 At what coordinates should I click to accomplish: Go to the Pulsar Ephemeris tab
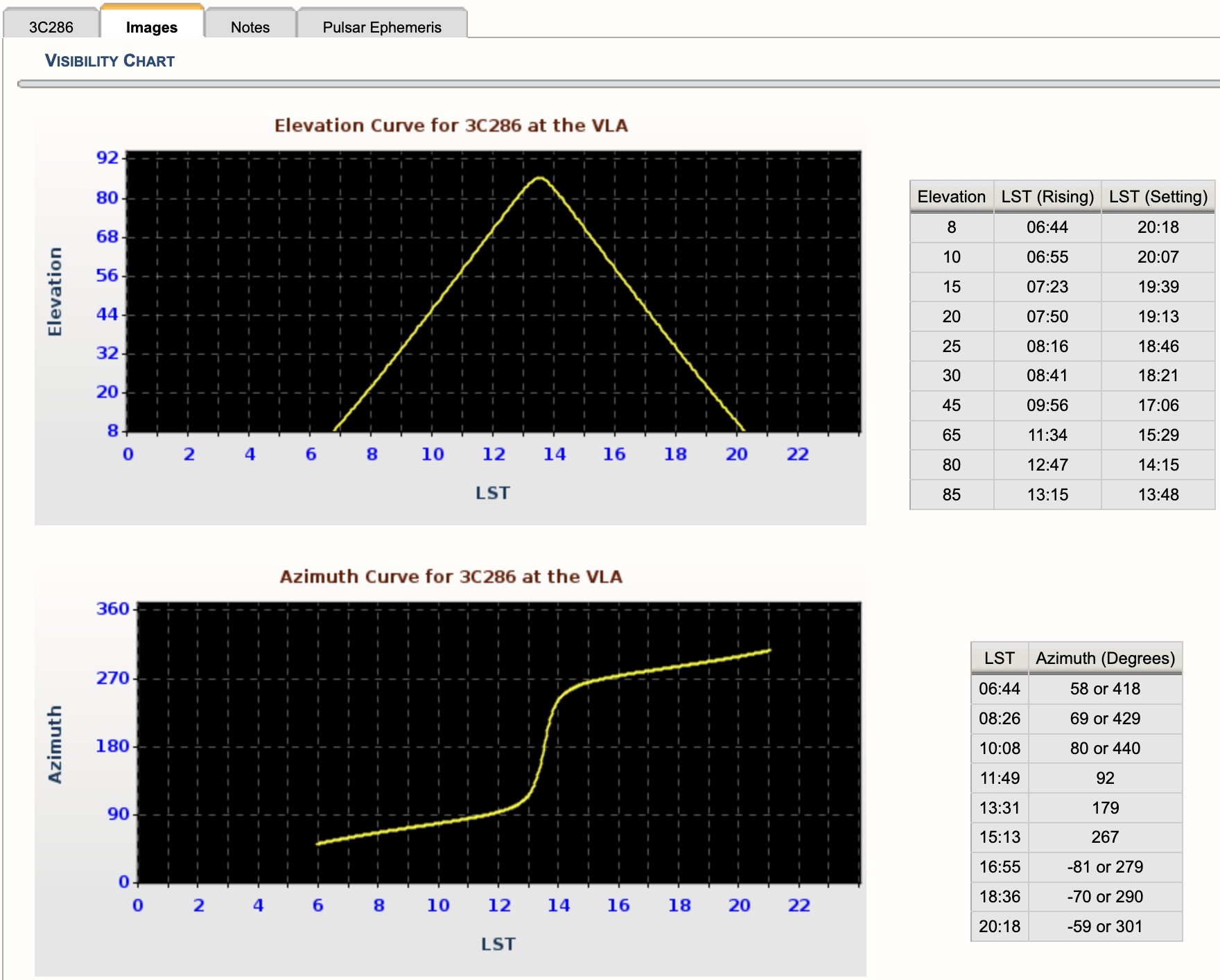click(381, 27)
